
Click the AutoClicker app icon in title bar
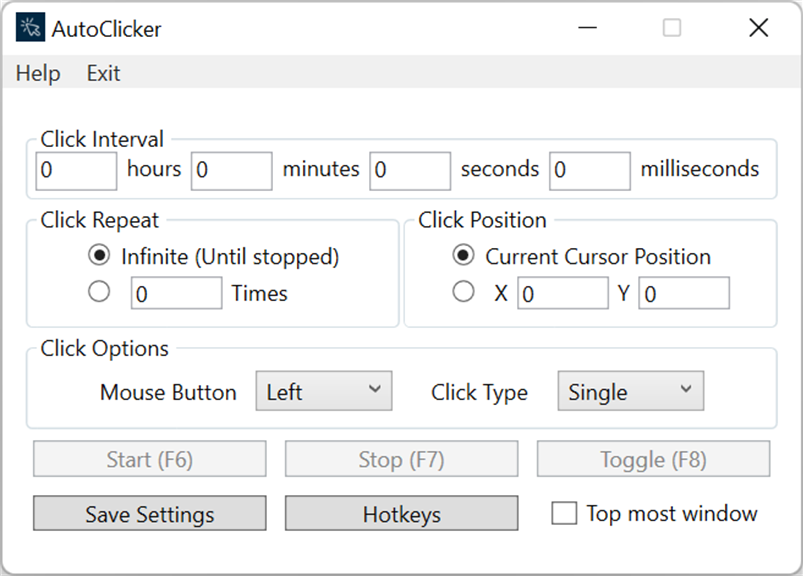(x=30, y=28)
